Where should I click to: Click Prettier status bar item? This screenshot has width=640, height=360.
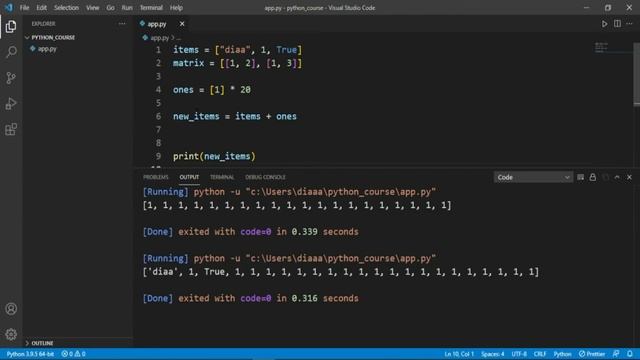tap(592, 354)
